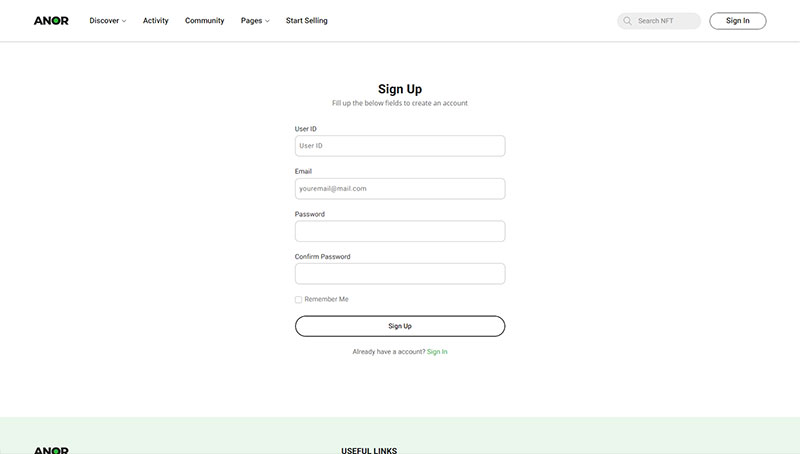Expand the Discover dropdown menu
800x454 pixels.
click(108, 21)
